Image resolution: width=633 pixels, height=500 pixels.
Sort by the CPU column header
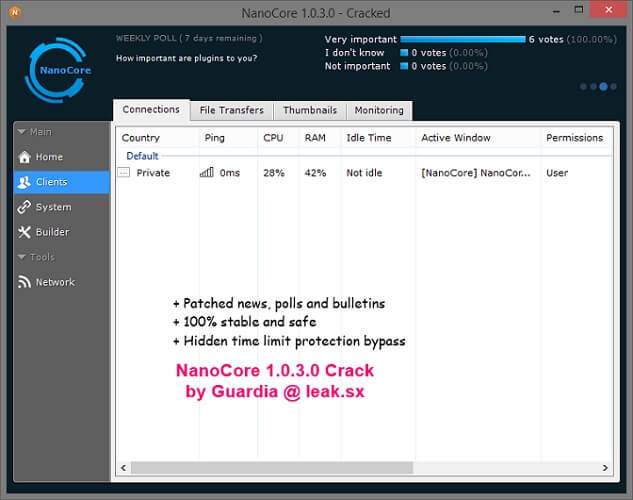coord(278,138)
